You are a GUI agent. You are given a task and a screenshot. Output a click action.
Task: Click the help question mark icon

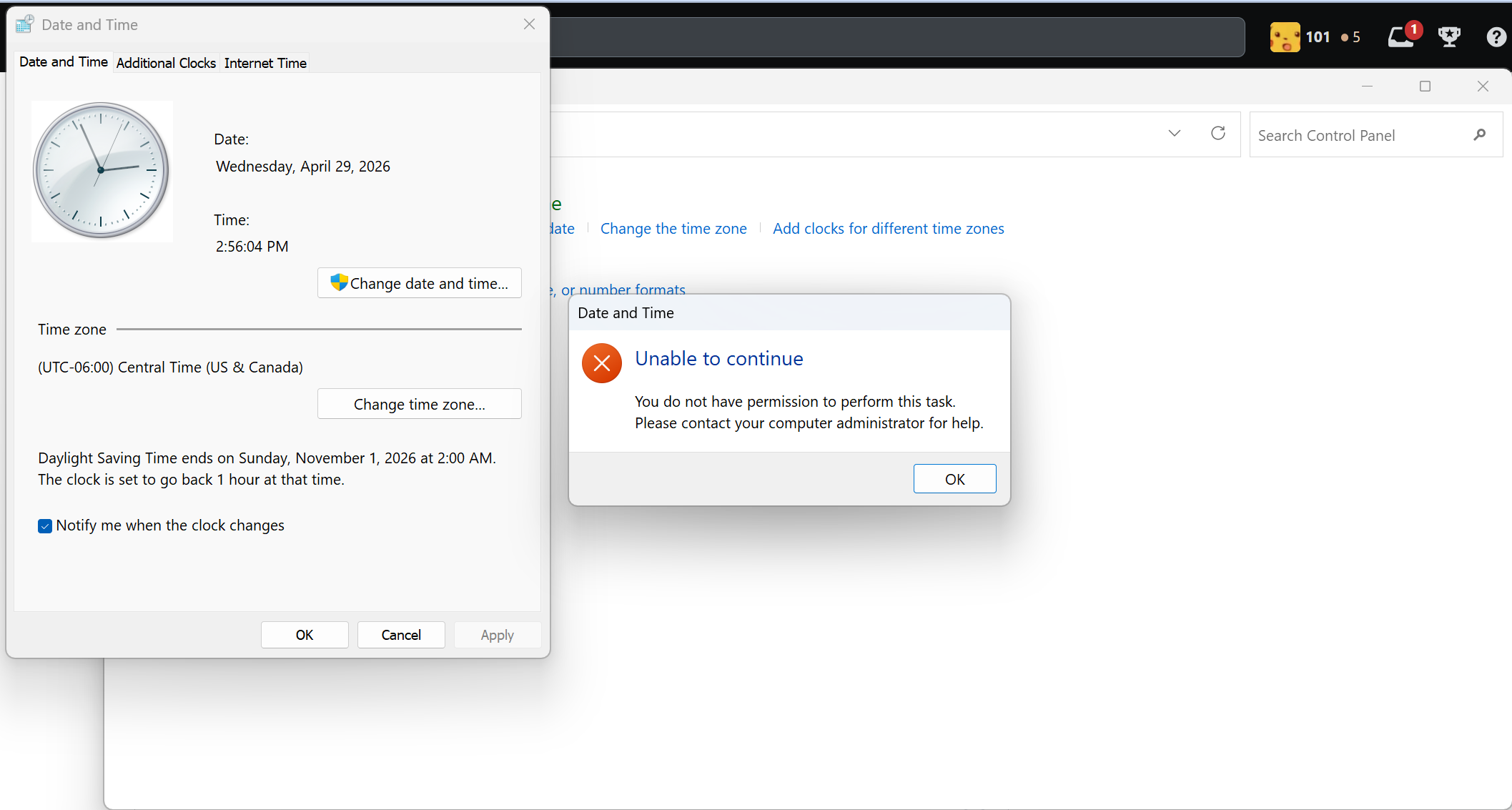point(1496,37)
